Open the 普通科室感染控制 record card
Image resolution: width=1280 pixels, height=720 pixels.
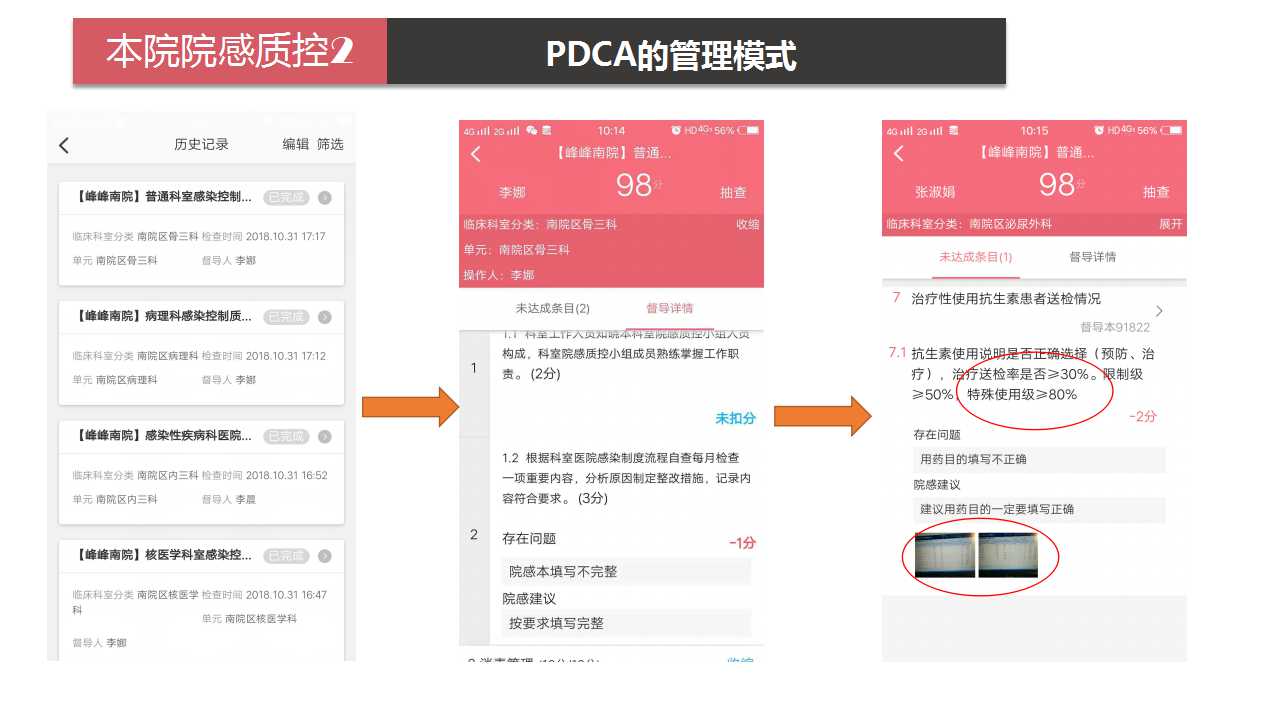pyautogui.click(x=201, y=233)
